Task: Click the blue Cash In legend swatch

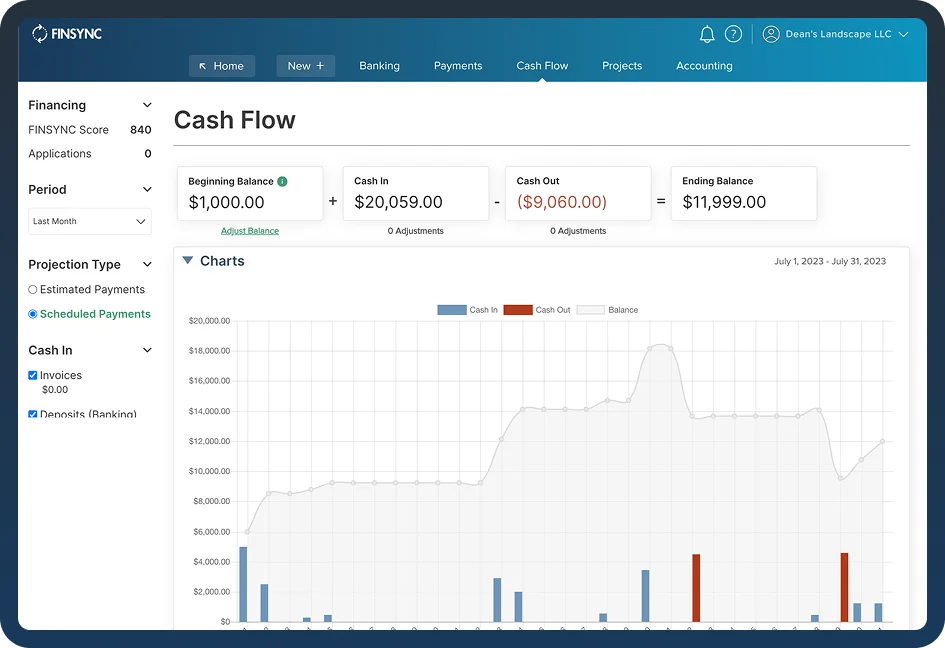Action: 449,310
